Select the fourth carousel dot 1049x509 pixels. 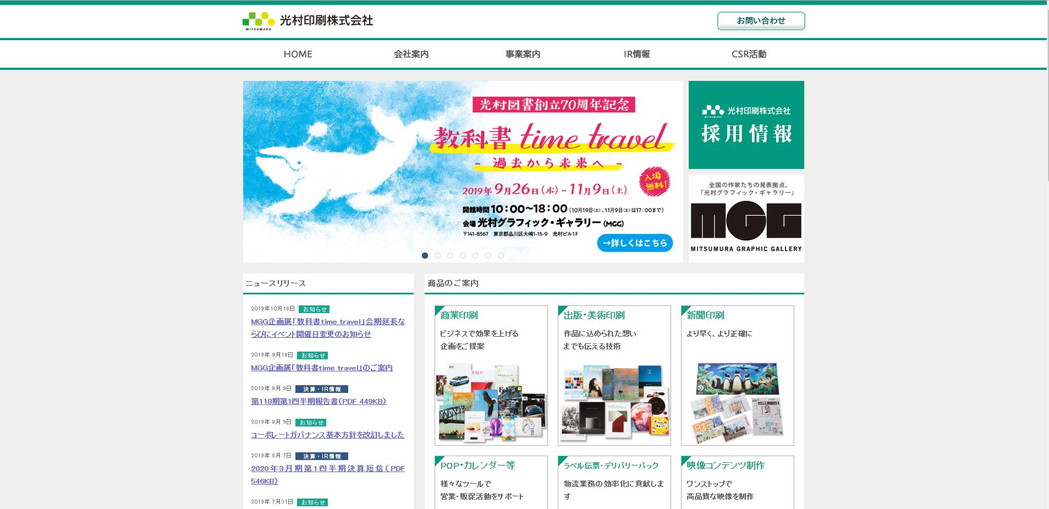point(463,256)
